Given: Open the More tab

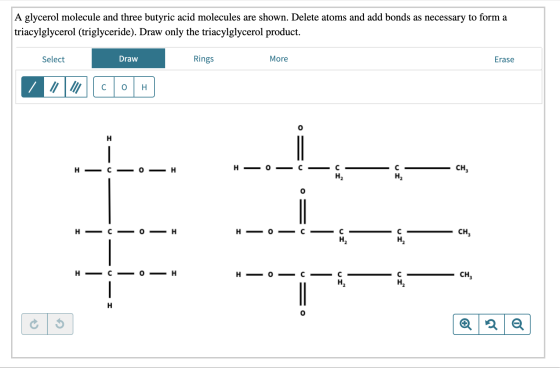Looking at the screenshot, I should tap(279, 59).
